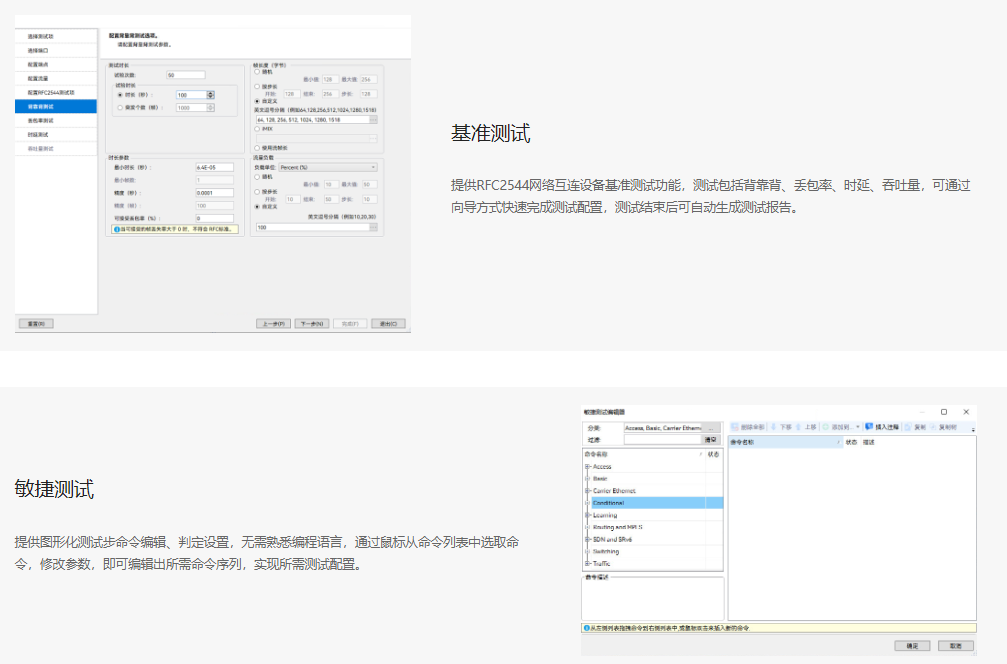Viewport: 1007px width, 664px height.
Task: Click the 确定 button in editor dialog
Action: coord(911,646)
